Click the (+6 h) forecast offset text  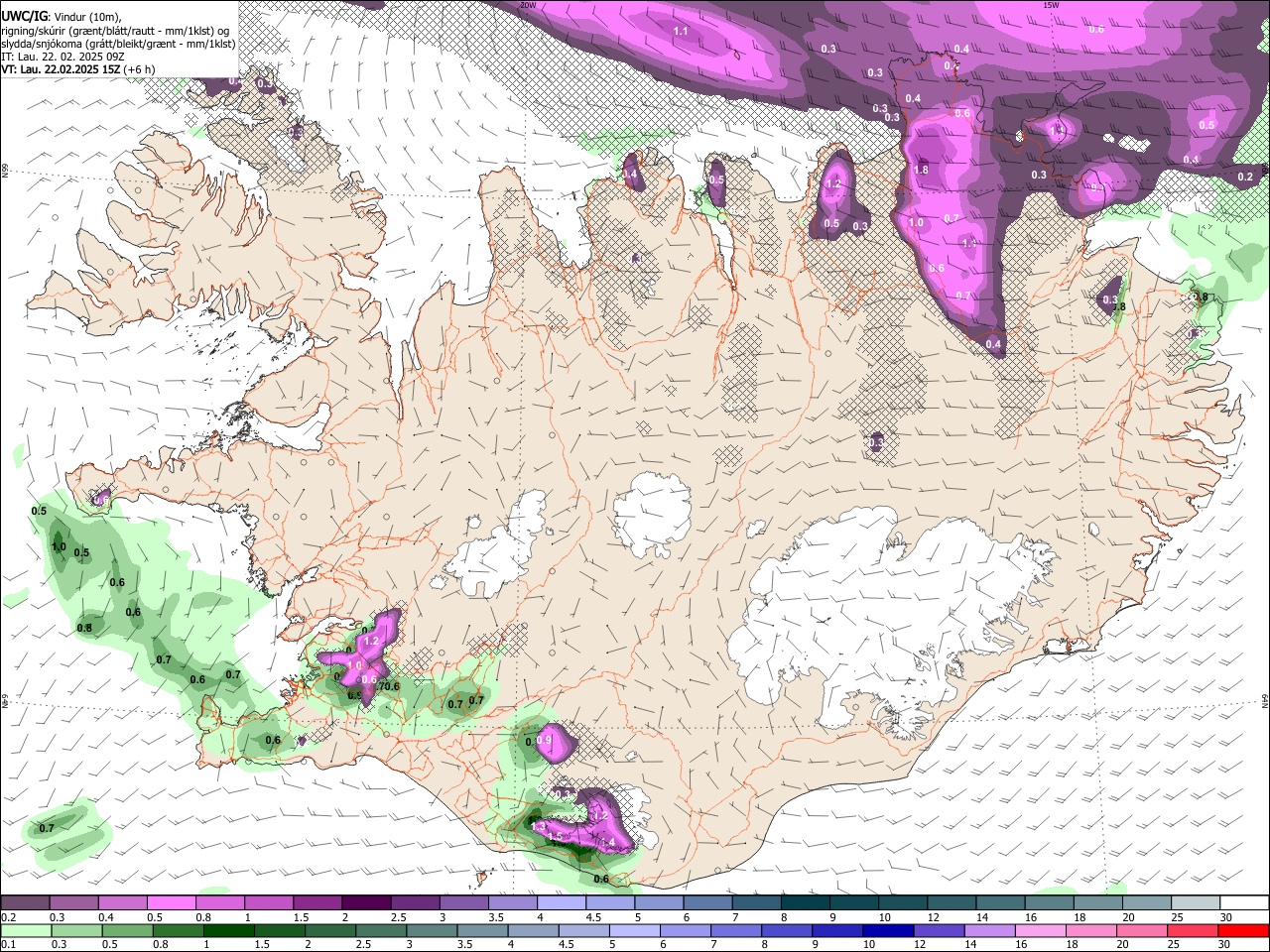tap(140, 70)
